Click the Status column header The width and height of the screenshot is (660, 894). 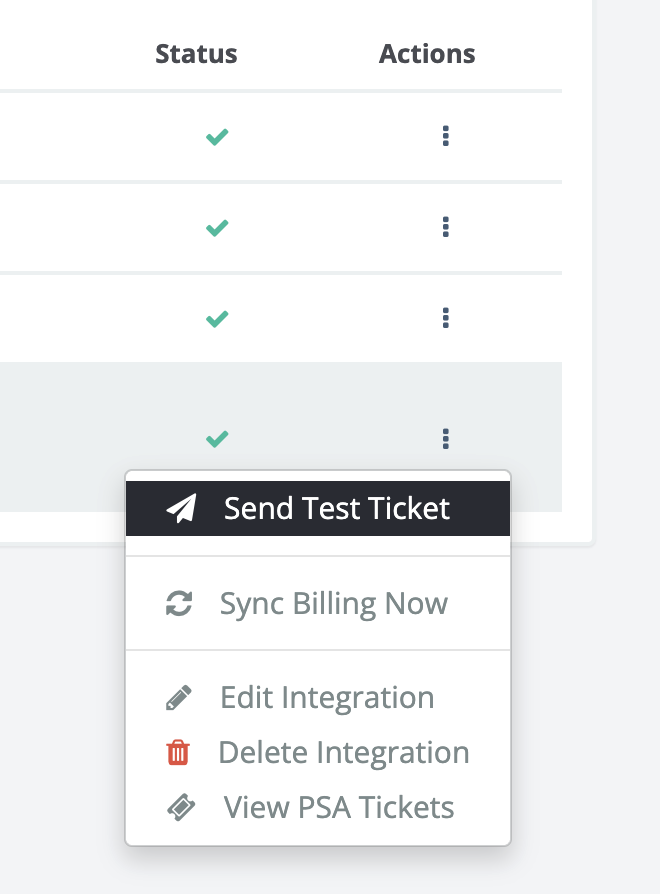click(x=196, y=54)
